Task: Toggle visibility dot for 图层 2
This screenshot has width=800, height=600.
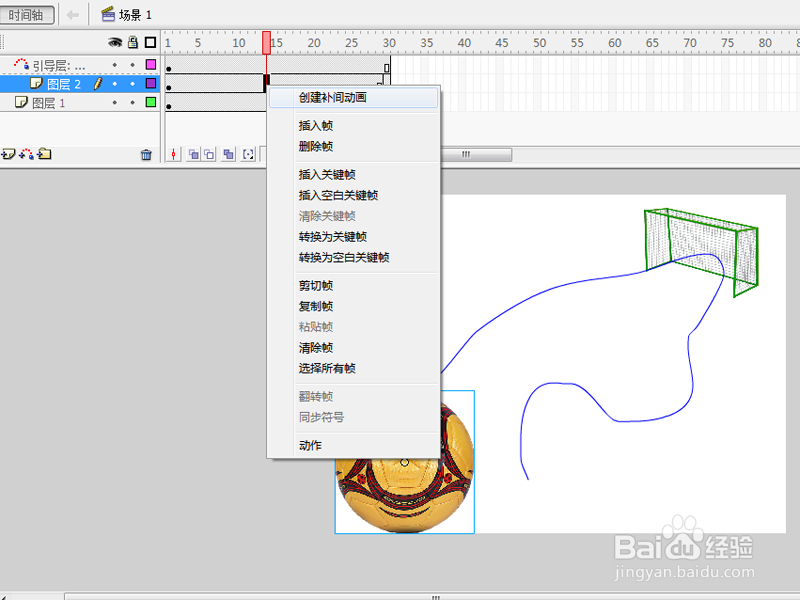Action: tap(115, 84)
